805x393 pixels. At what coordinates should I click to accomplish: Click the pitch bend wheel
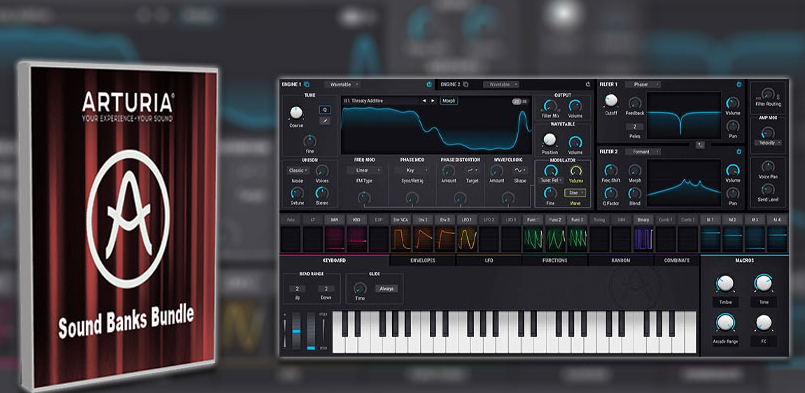pyautogui.click(x=296, y=331)
